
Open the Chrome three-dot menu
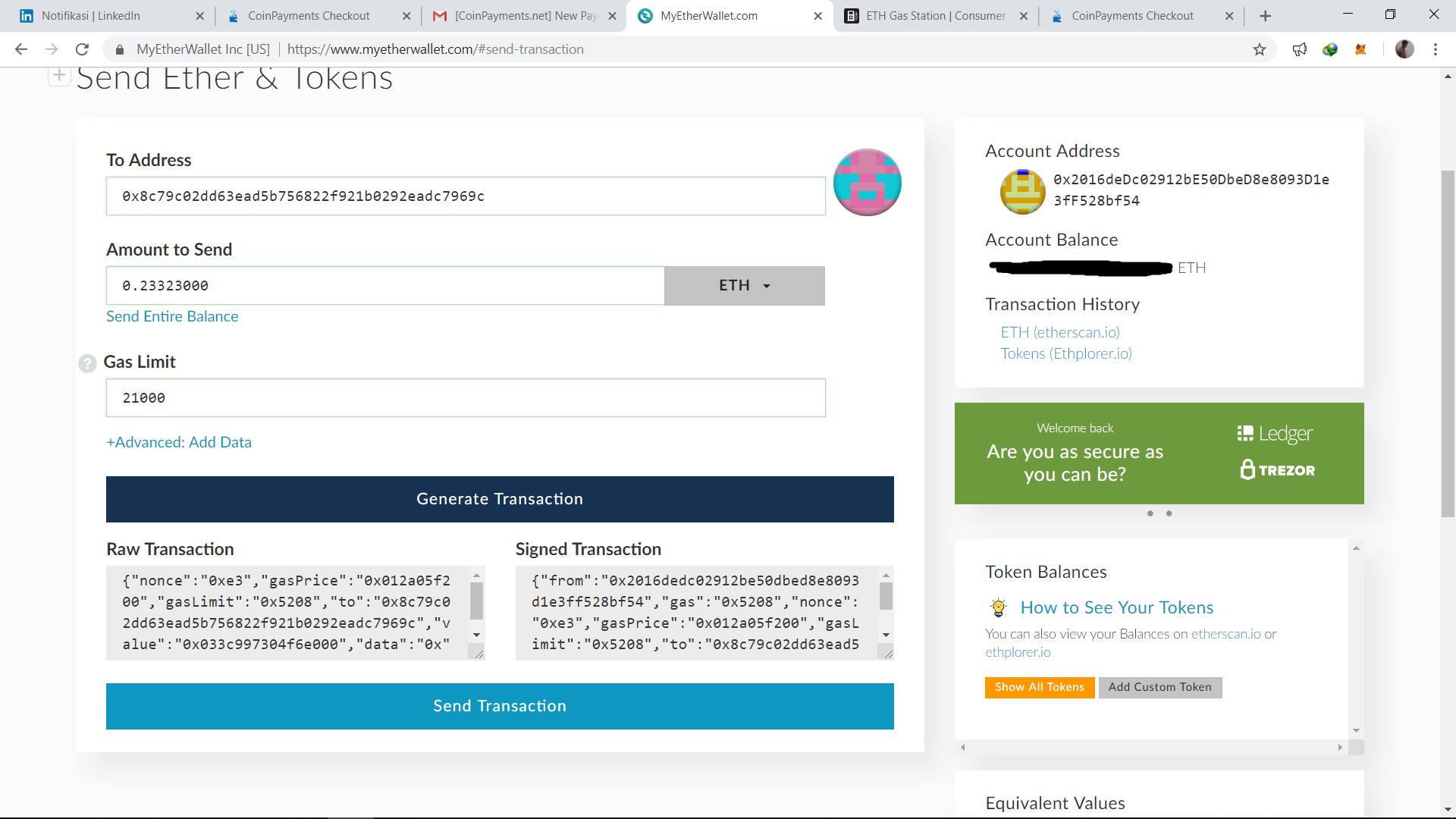click(x=1435, y=49)
